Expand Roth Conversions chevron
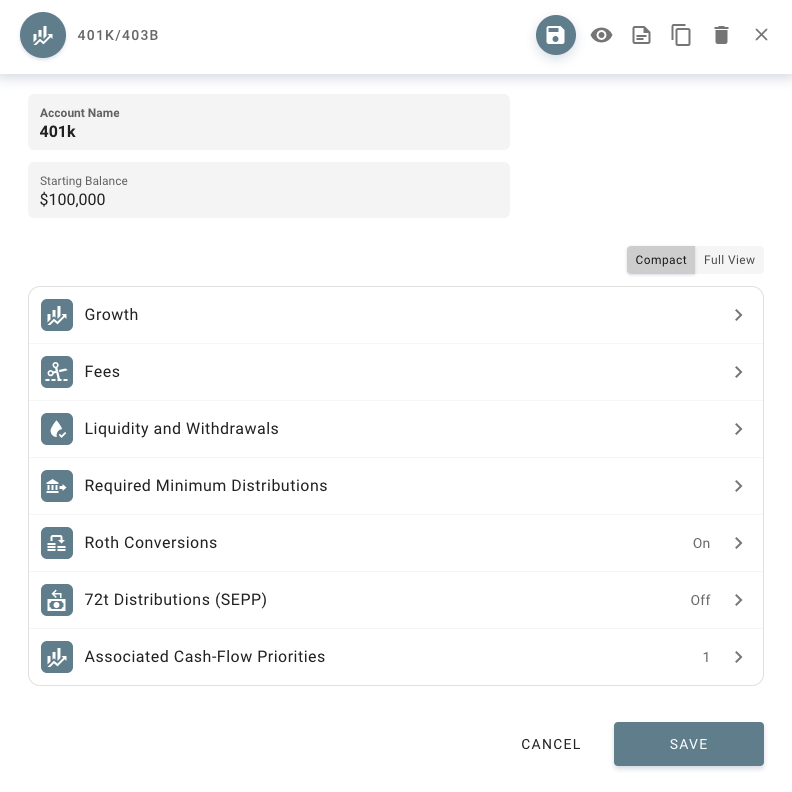 (738, 543)
